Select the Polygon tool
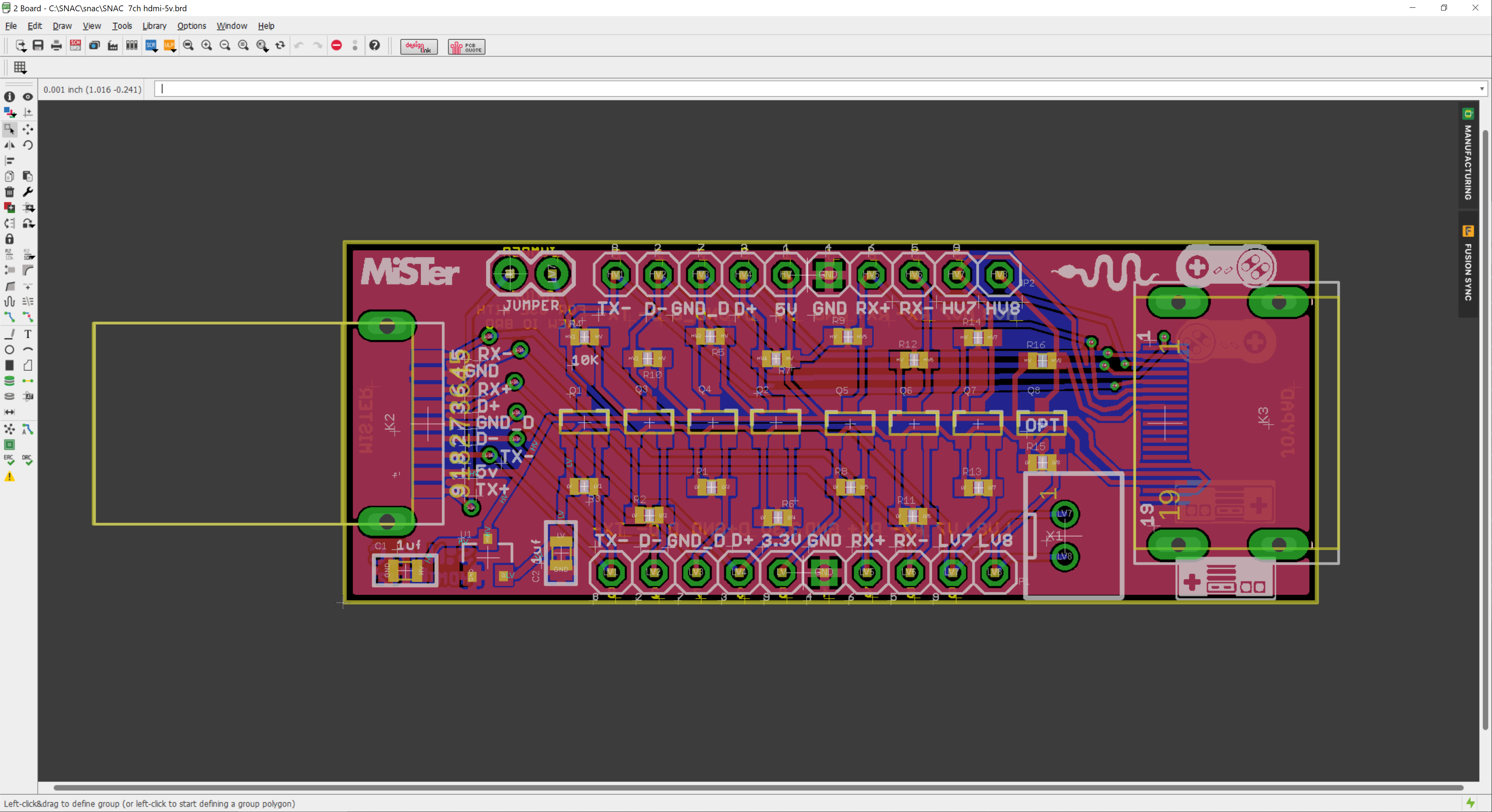The width and height of the screenshot is (1492, 812). (27, 365)
